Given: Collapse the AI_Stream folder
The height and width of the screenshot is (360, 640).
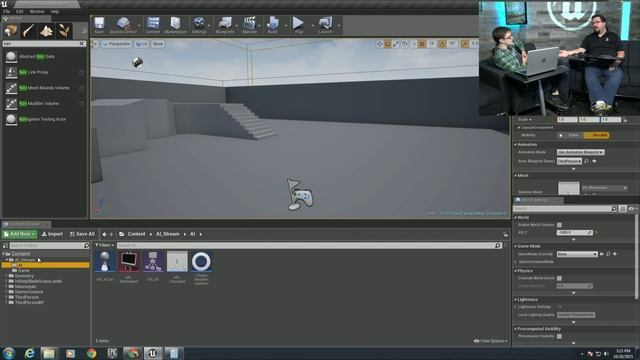Looking at the screenshot, I should pyautogui.click(x=6, y=260).
